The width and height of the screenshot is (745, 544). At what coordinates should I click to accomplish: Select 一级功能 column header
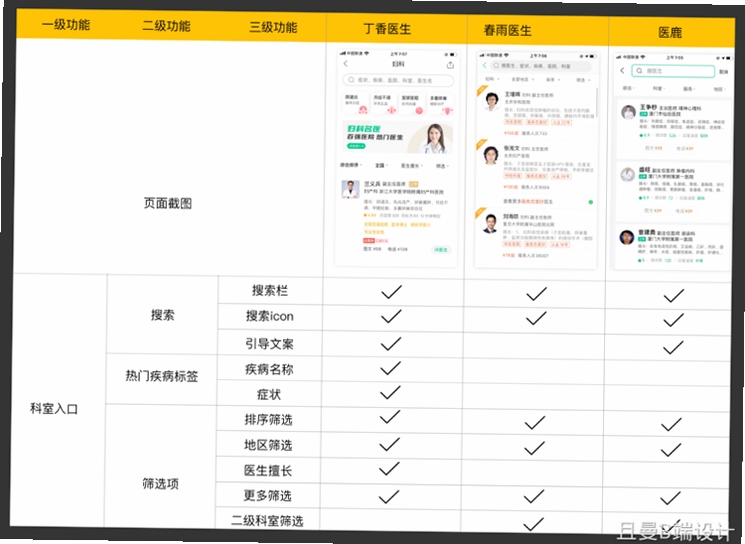coord(66,25)
